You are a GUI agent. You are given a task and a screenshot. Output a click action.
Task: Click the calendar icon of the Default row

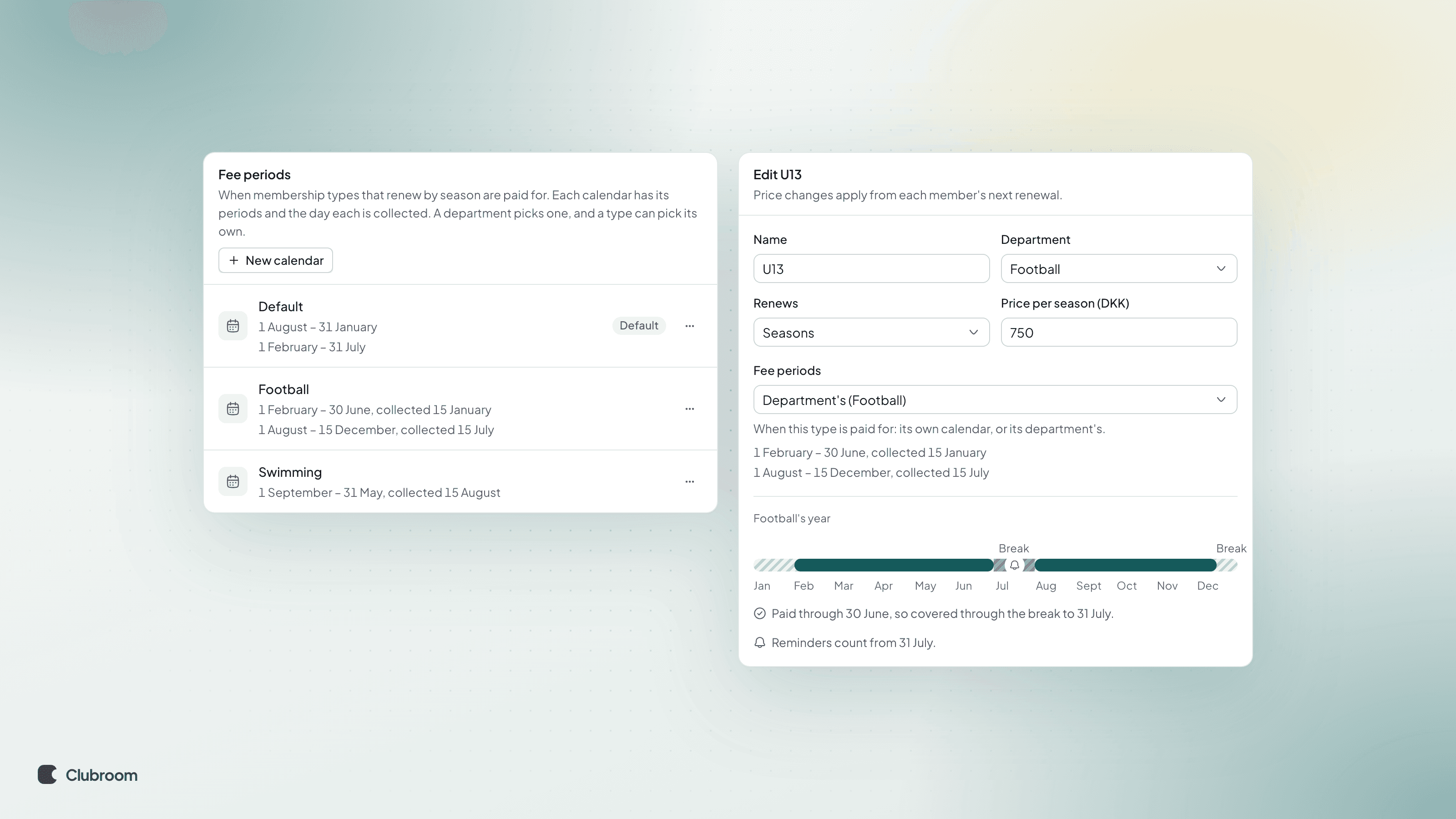click(233, 326)
